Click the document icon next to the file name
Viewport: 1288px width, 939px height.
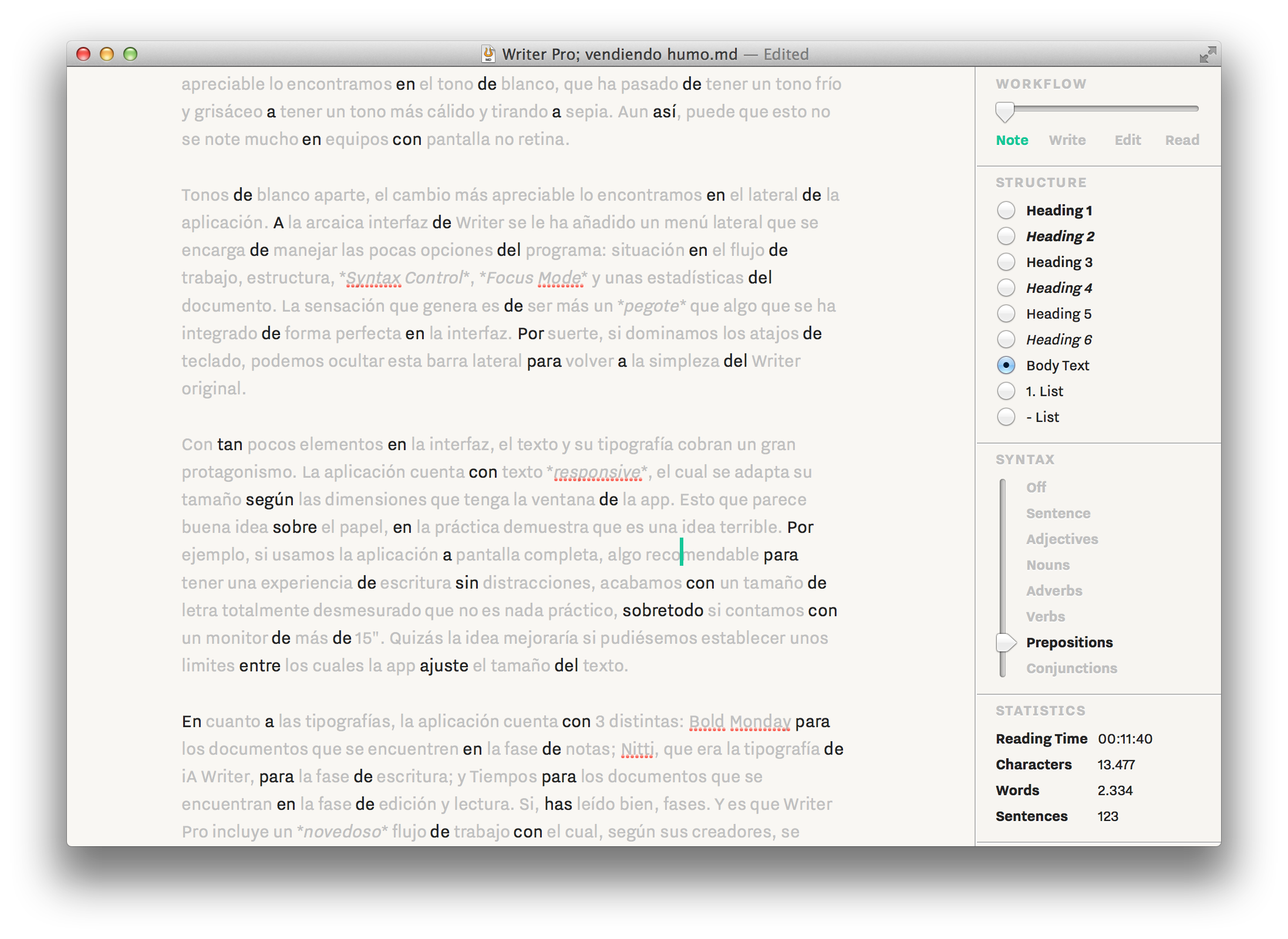pyautogui.click(x=488, y=54)
